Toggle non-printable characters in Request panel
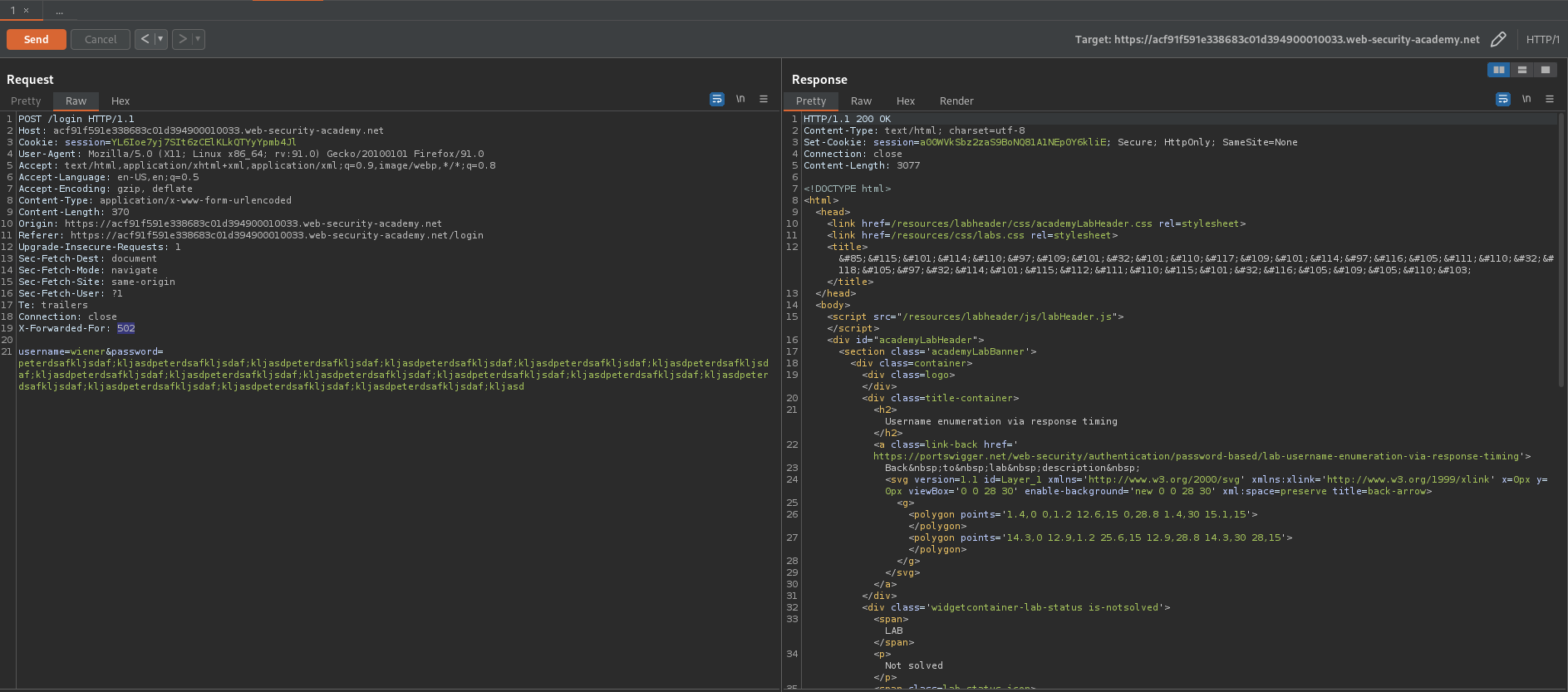Screen dimensions: 1568x692 tap(740, 99)
